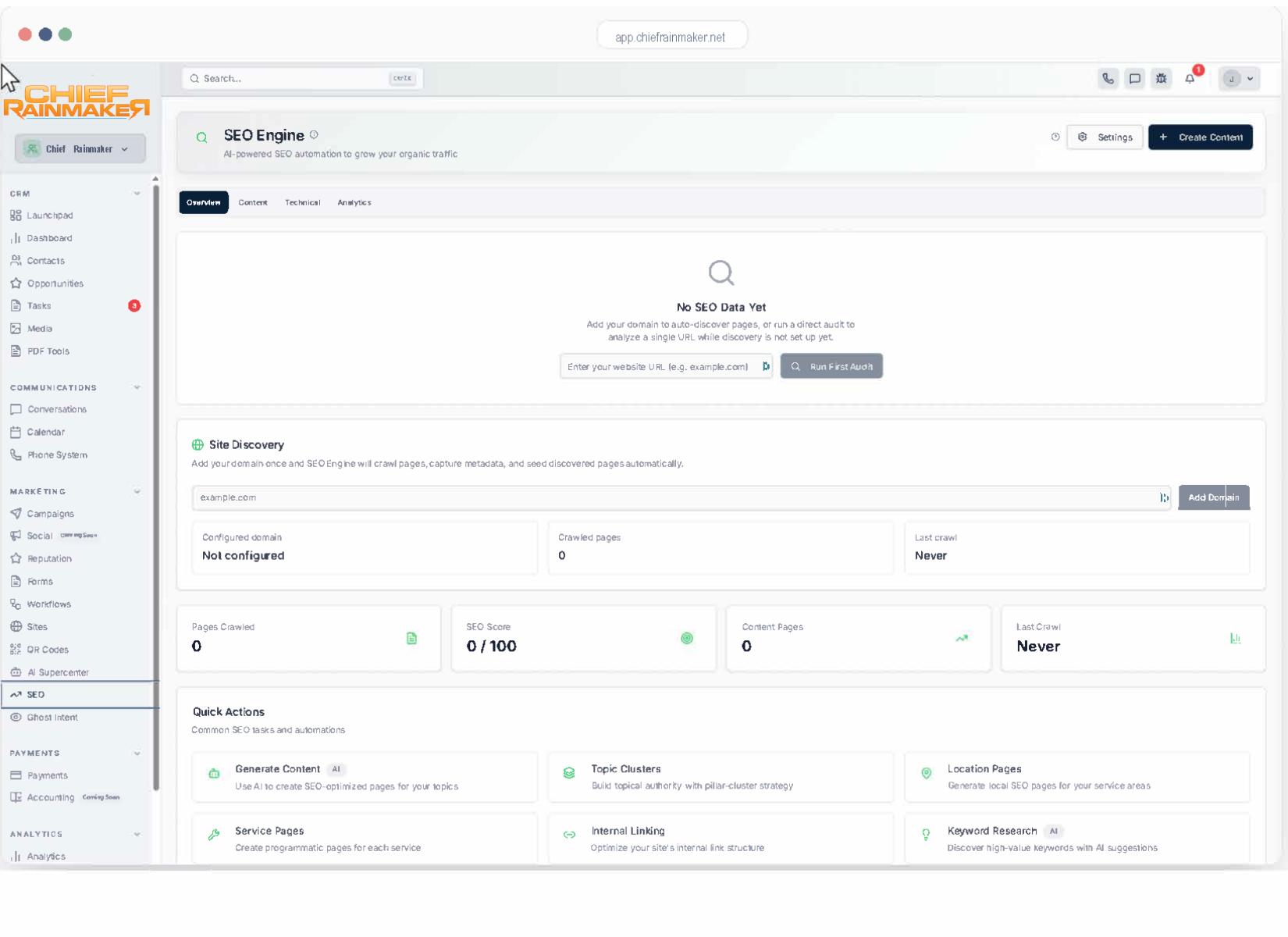Open Phone System in the sidebar
The height and width of the screenshot is (937, 1288).
click(x=57, y=454)
